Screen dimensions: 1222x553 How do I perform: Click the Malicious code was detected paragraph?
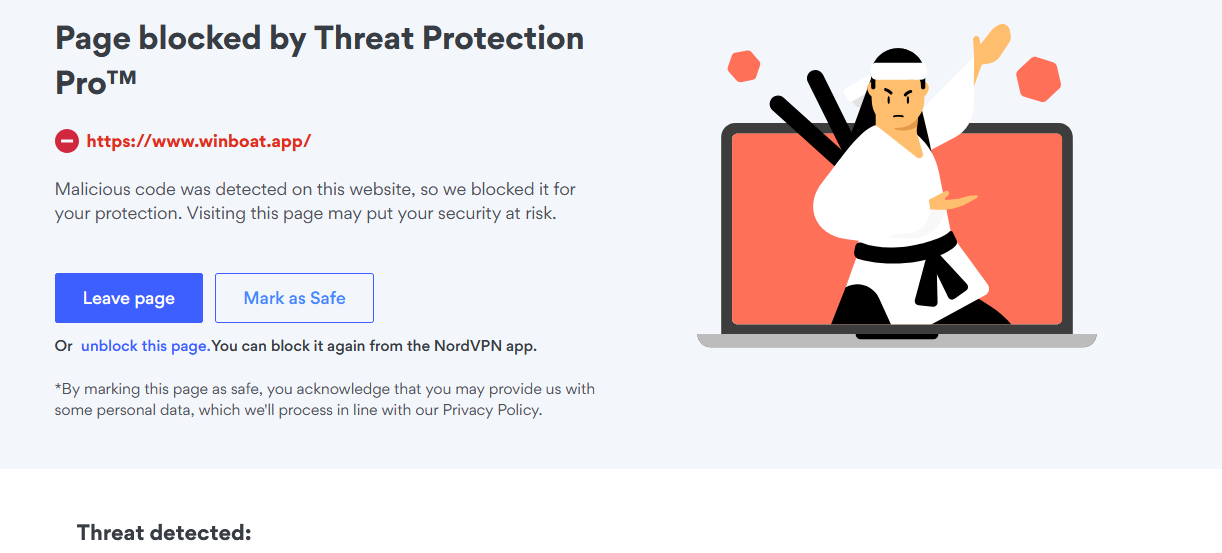[315, 201]
